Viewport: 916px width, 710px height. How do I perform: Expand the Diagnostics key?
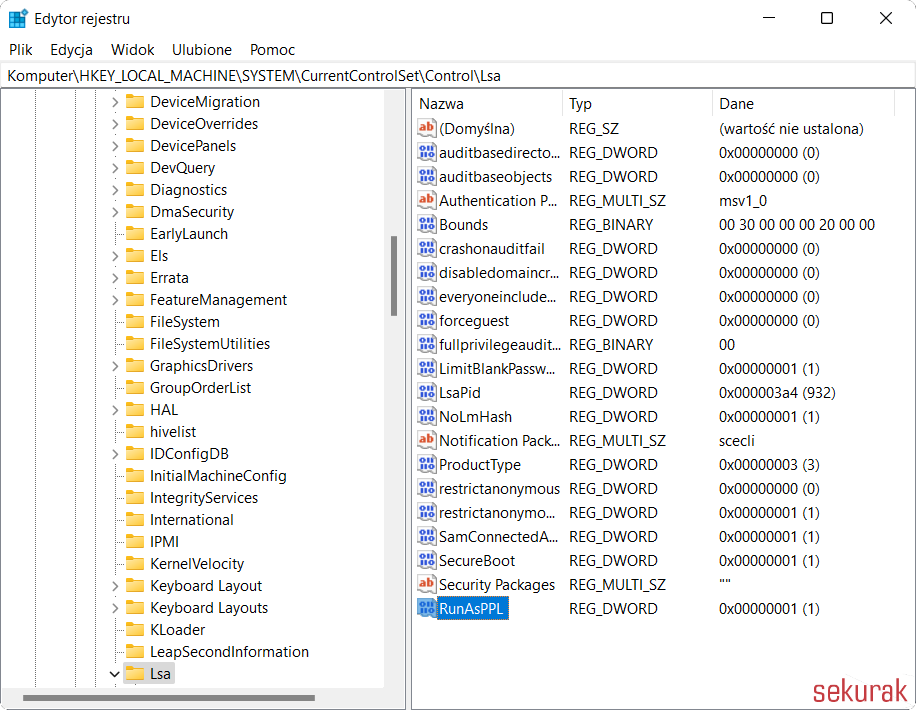(x=114, y=190)
